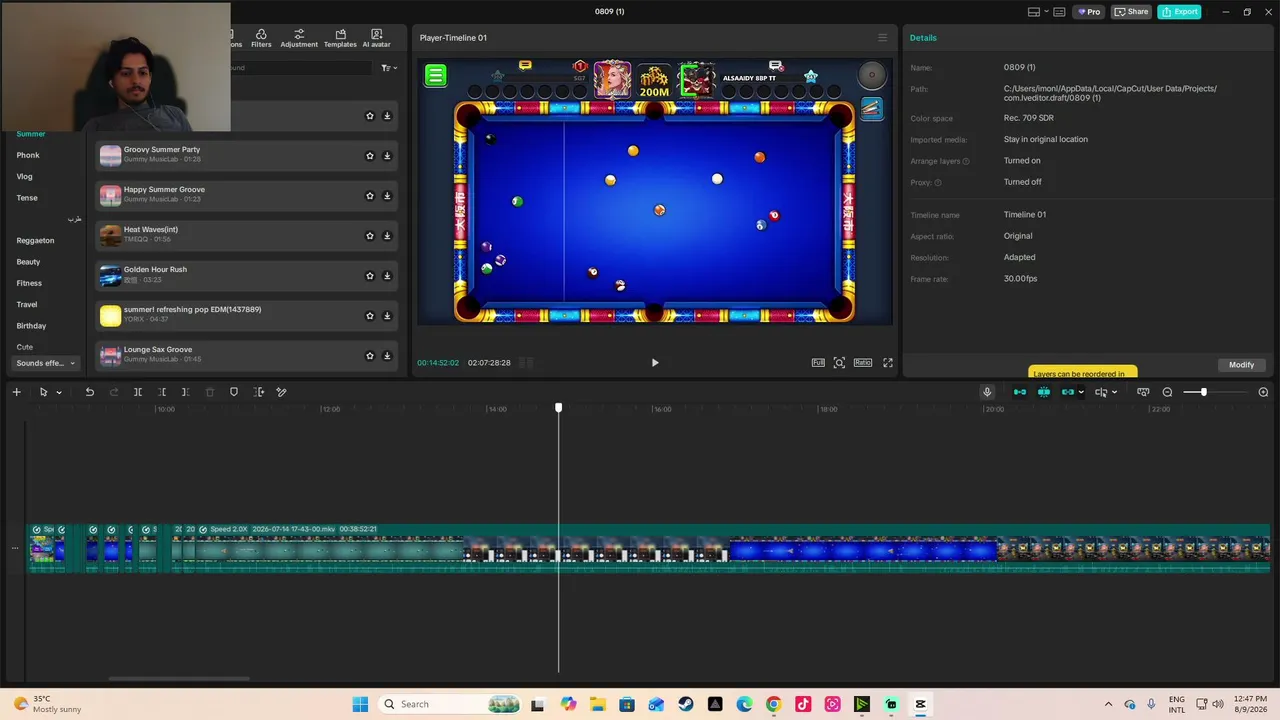Open Windows Start menu
Screen dimensions: 1280x720
tap(360, 704)
